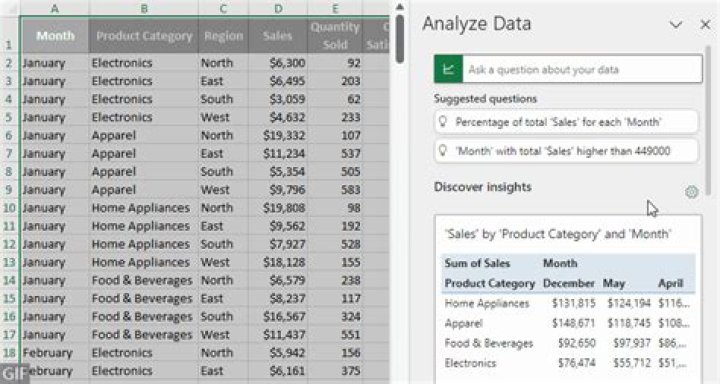Click cell with sales $6,495
This screenshot has height=384, width=720.
(x=278, y=81)
